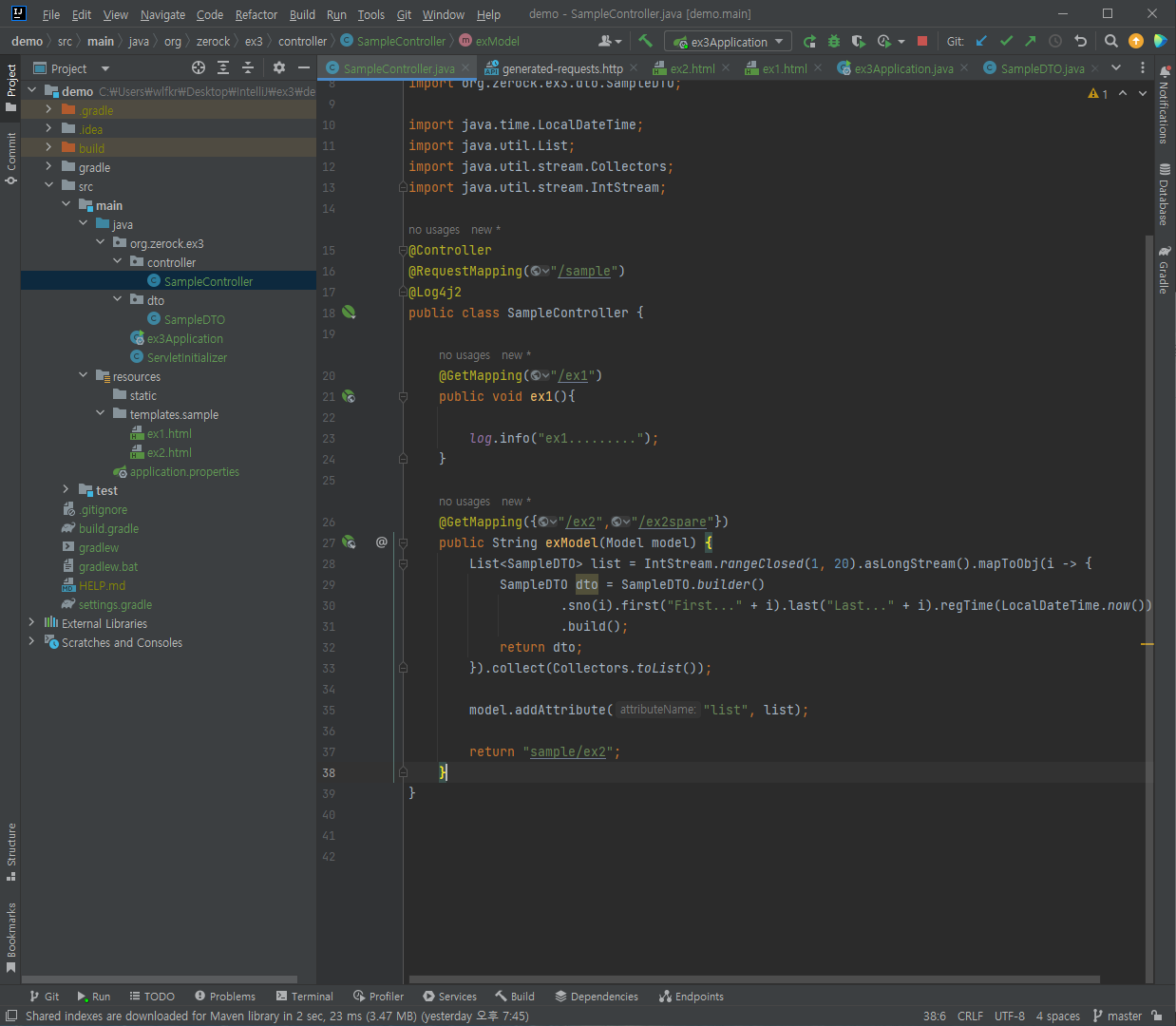The image size is (1176, 1026).
Task: Show hidden editor tabs with the chevron
Action: click(x=1116, y=67)
